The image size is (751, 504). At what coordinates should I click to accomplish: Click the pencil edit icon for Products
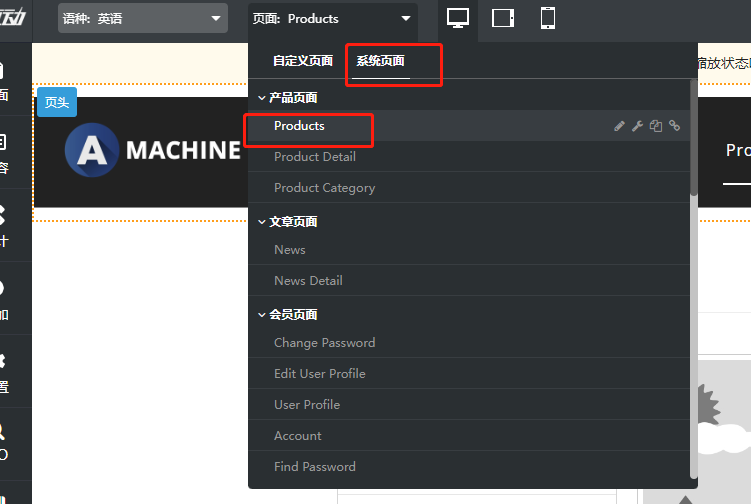tap(619, 126)
